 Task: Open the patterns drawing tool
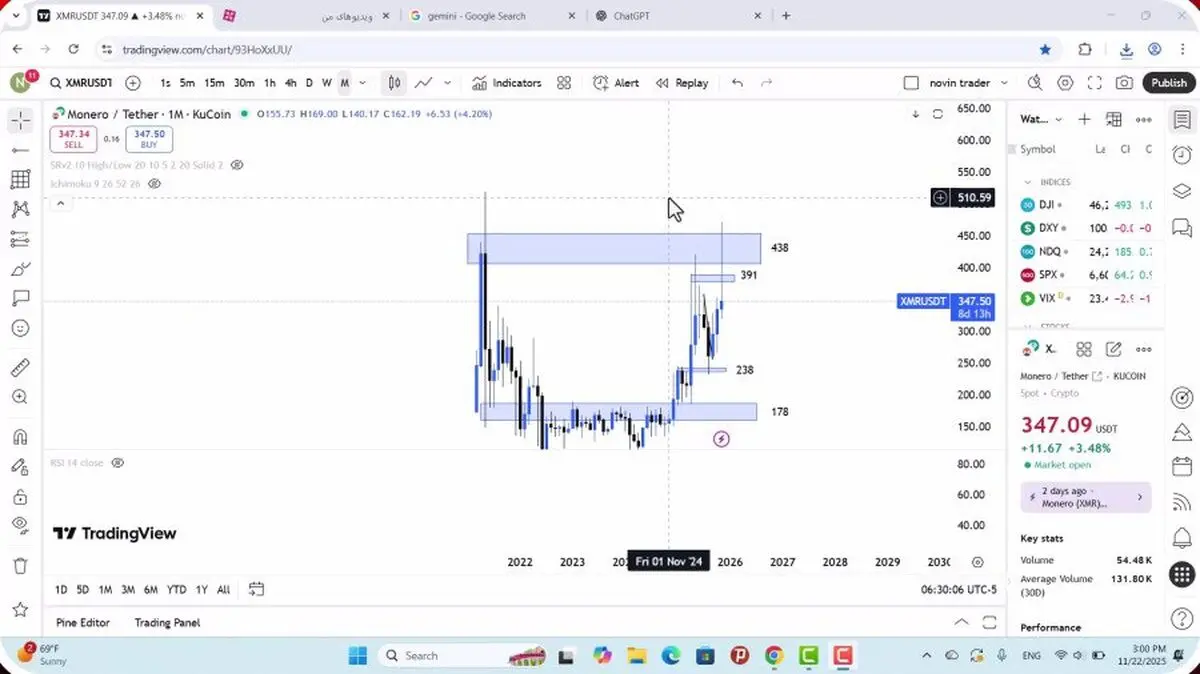coord(20,209)
